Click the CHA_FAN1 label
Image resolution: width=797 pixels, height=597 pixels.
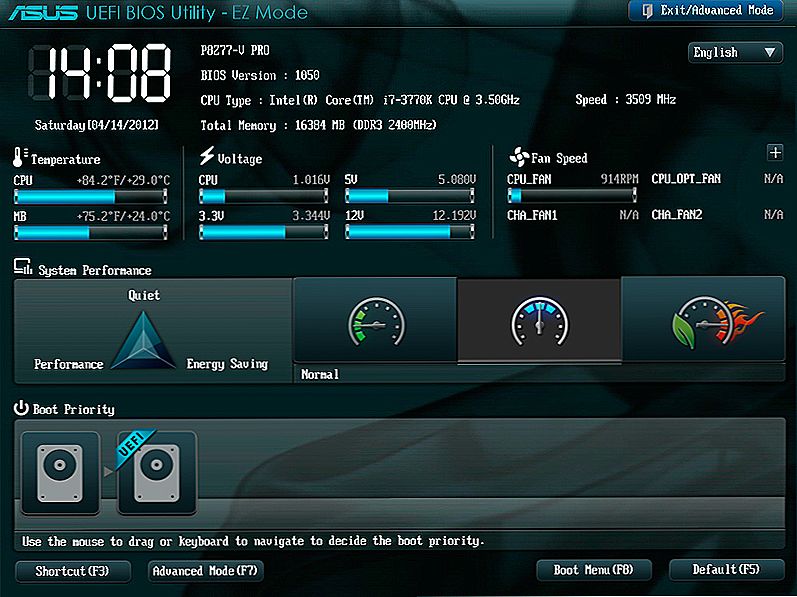(x=532, y=215)
